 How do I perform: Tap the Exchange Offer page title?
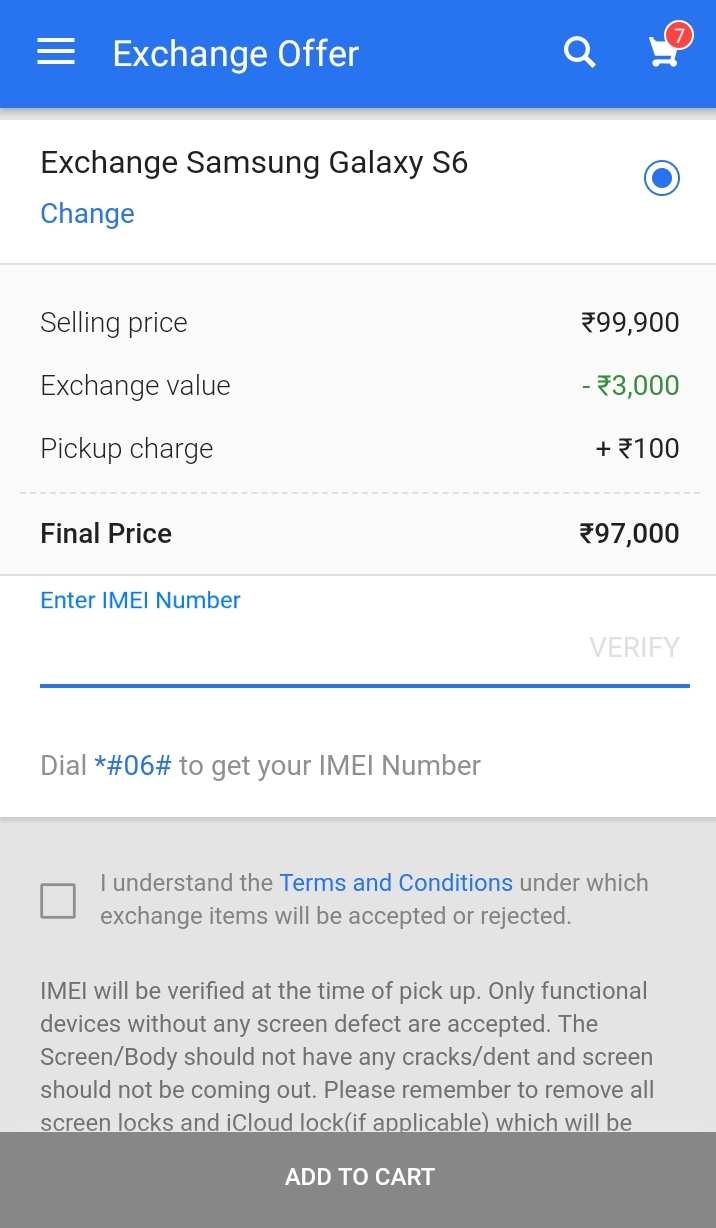[235, 54]
